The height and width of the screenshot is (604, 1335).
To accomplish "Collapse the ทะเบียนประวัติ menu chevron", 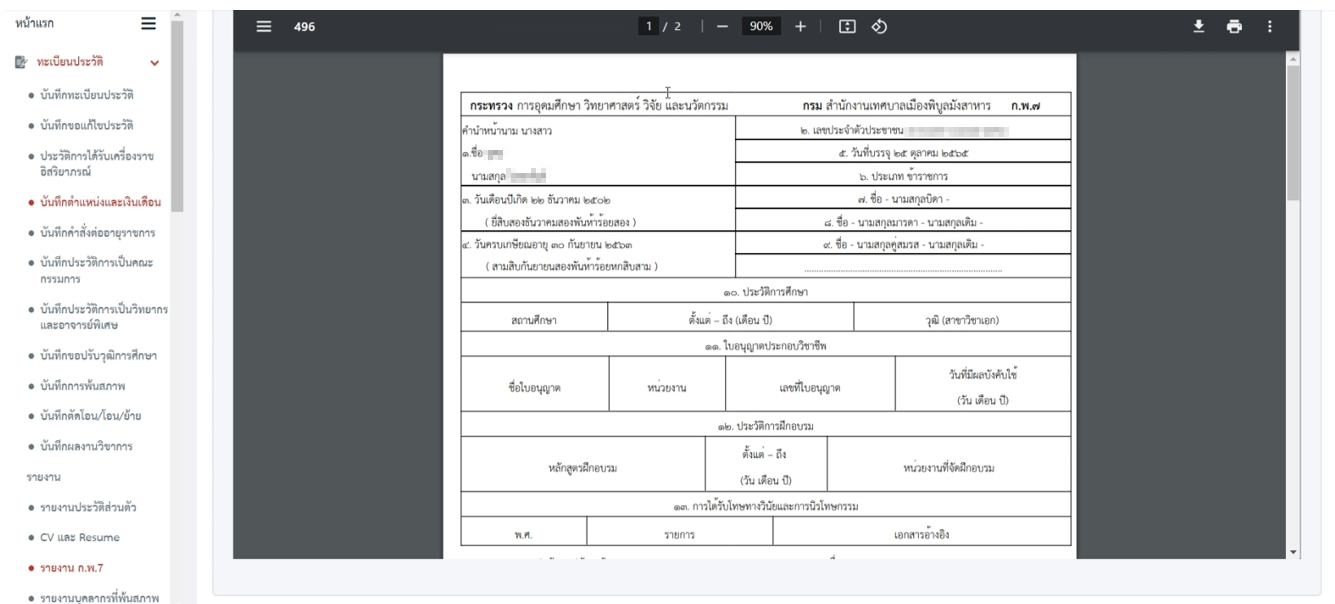I will (x=154, y=63).
